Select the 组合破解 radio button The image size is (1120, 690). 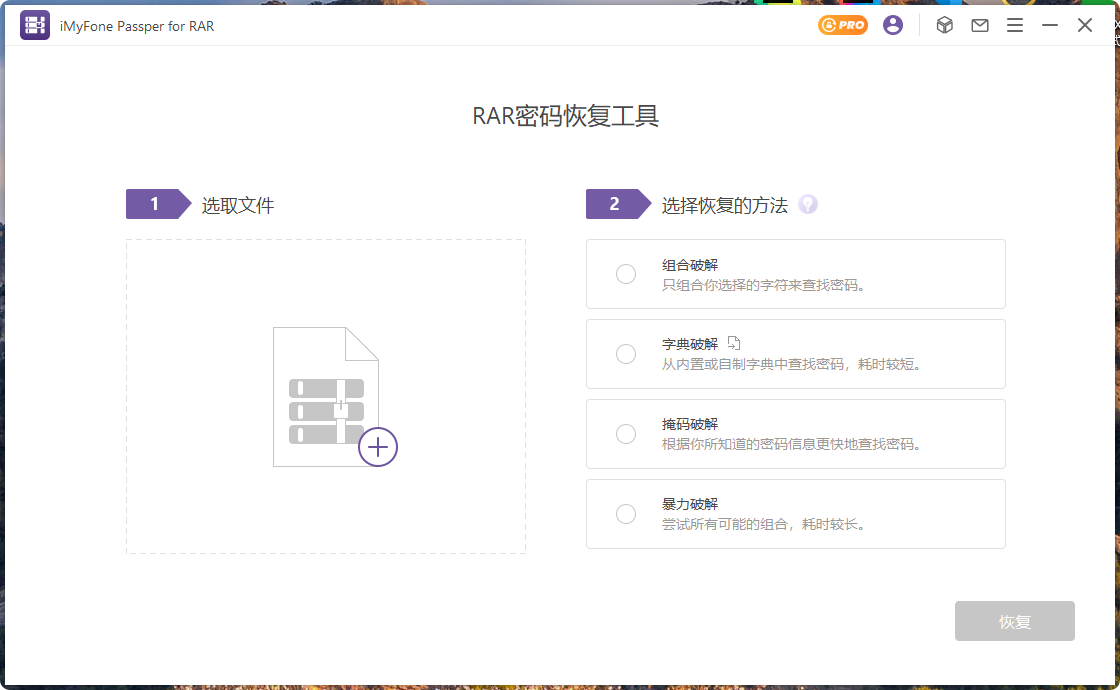(x=626, y=274)
